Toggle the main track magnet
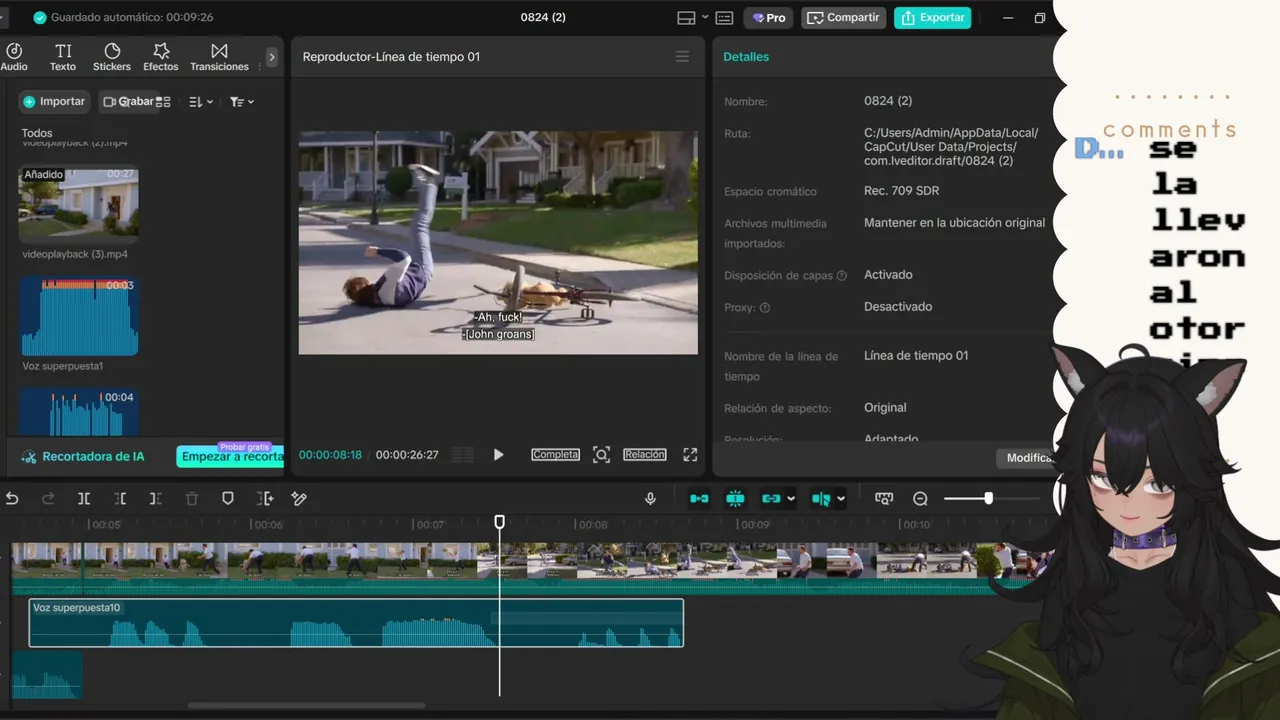Image resolution: width=1280 pixels, height=720 pixels. [x=699, y=498]
